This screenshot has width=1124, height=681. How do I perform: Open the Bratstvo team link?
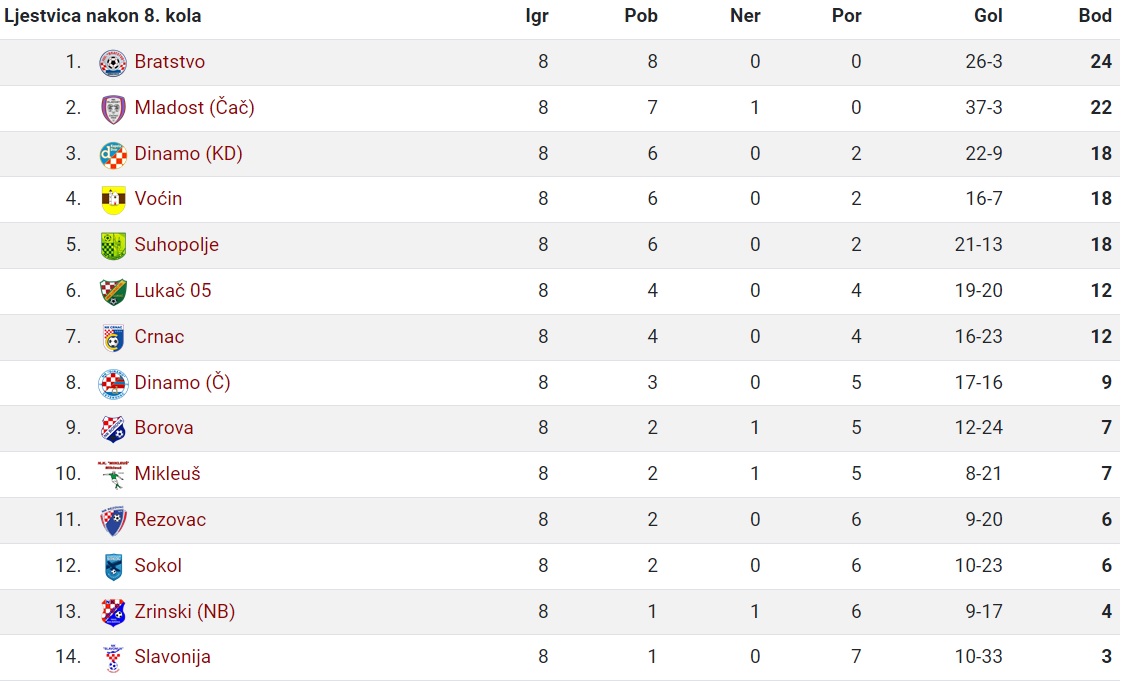[170, 62]
